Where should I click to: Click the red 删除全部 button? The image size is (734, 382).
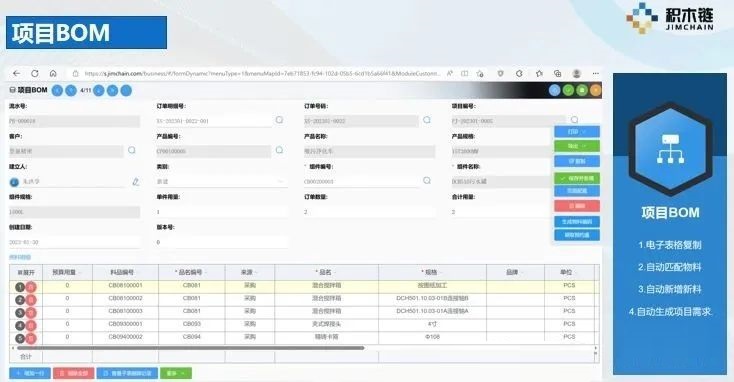tap(73, 373)
